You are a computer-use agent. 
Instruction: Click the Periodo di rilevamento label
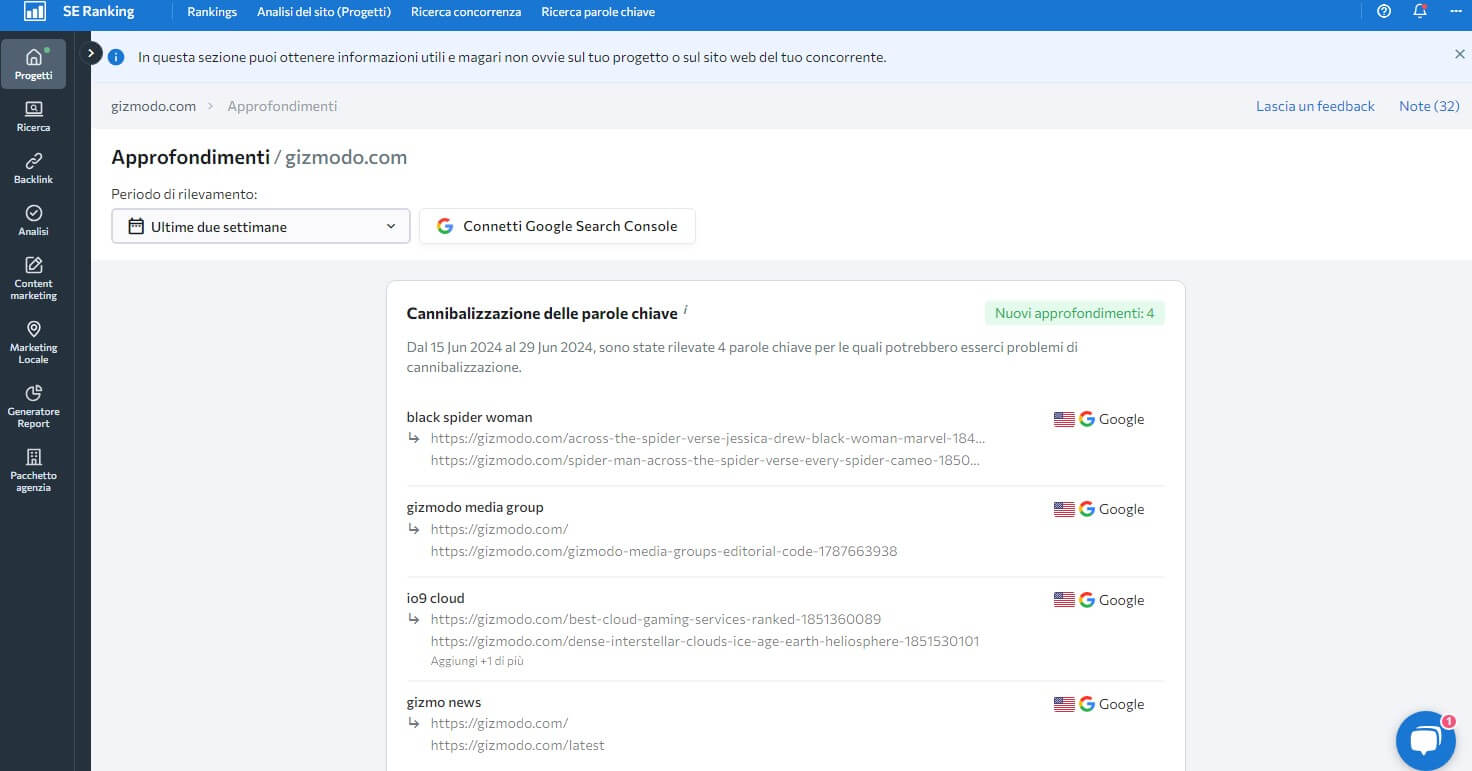(x=184, y=194)
